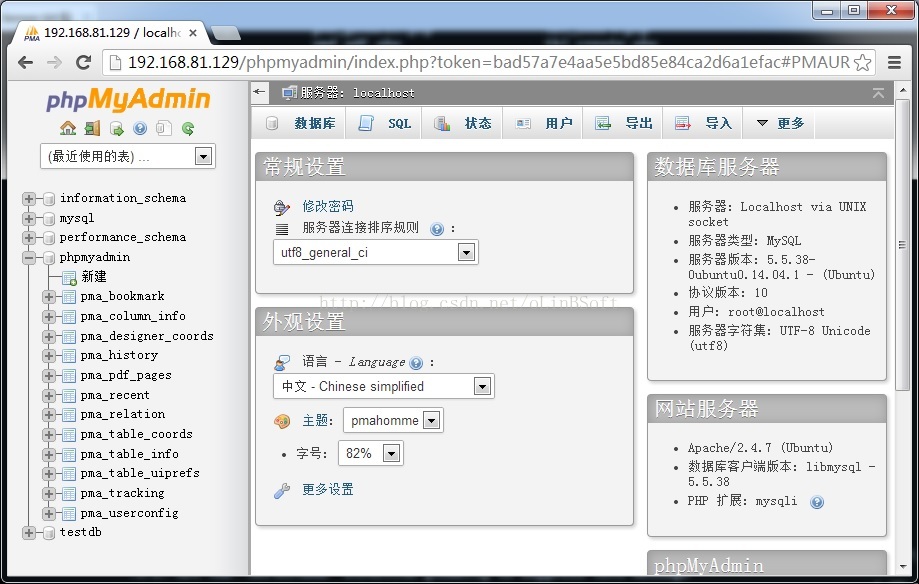This screenshot has width=919, height=584.
Task: Expand mysql database node
Action: [28, 219]
